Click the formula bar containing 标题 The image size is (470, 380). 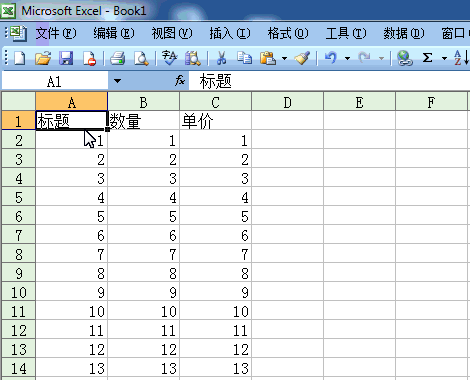click(329, 81)
